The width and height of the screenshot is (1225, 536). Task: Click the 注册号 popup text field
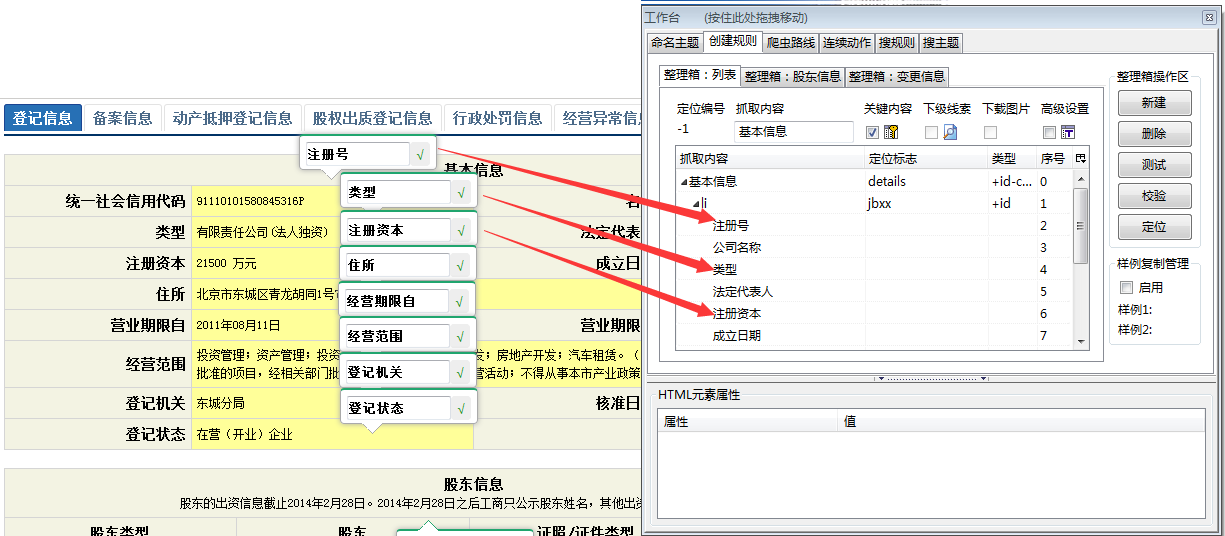[356, 155]
